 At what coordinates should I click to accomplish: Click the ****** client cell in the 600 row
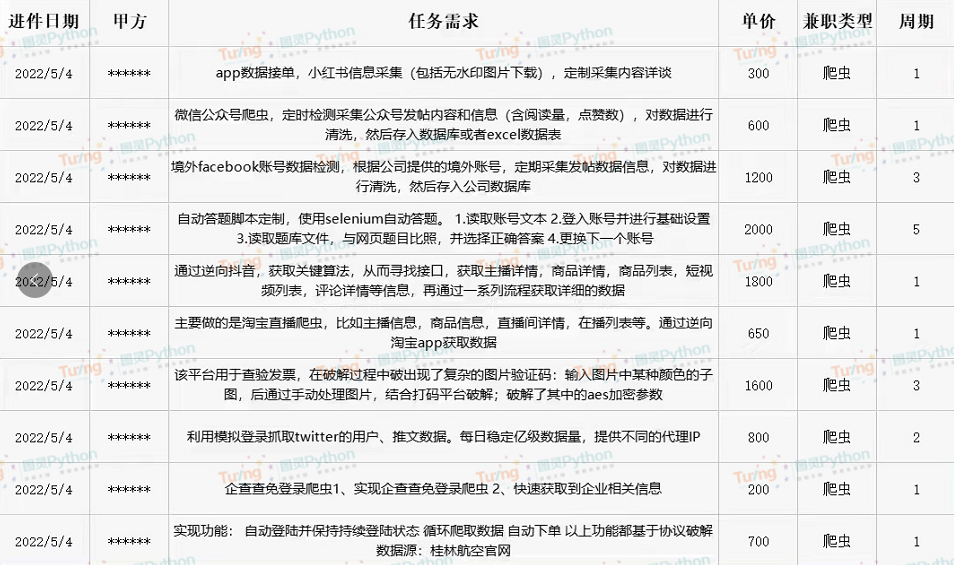[129, 125]
